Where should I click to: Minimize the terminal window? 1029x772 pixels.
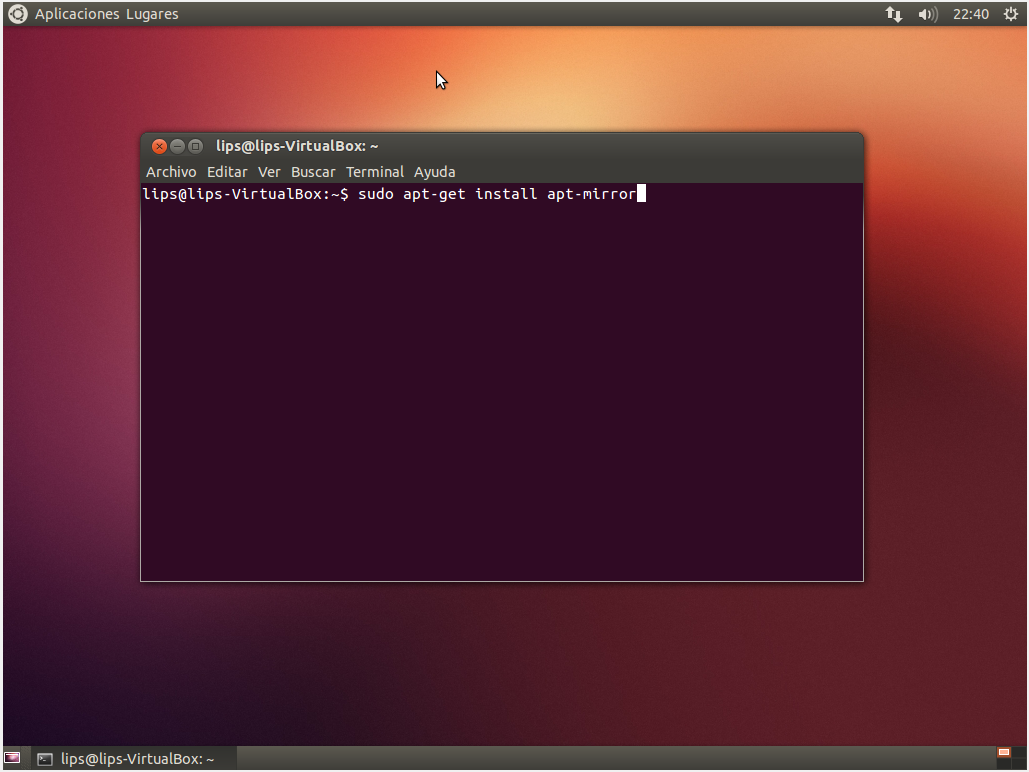[177, 146]
